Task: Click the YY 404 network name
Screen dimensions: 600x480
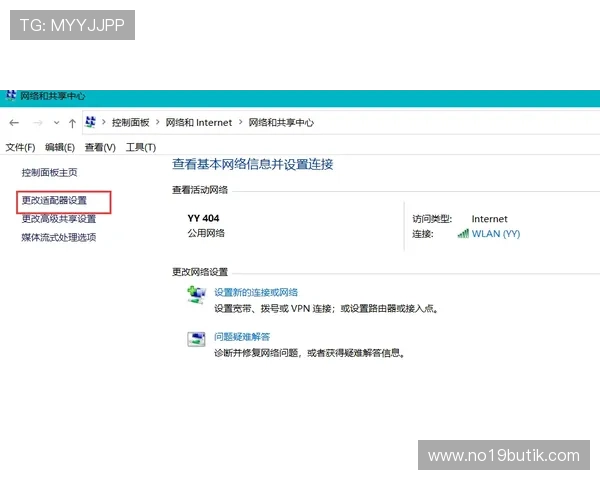Action: [x=203, y=218]
